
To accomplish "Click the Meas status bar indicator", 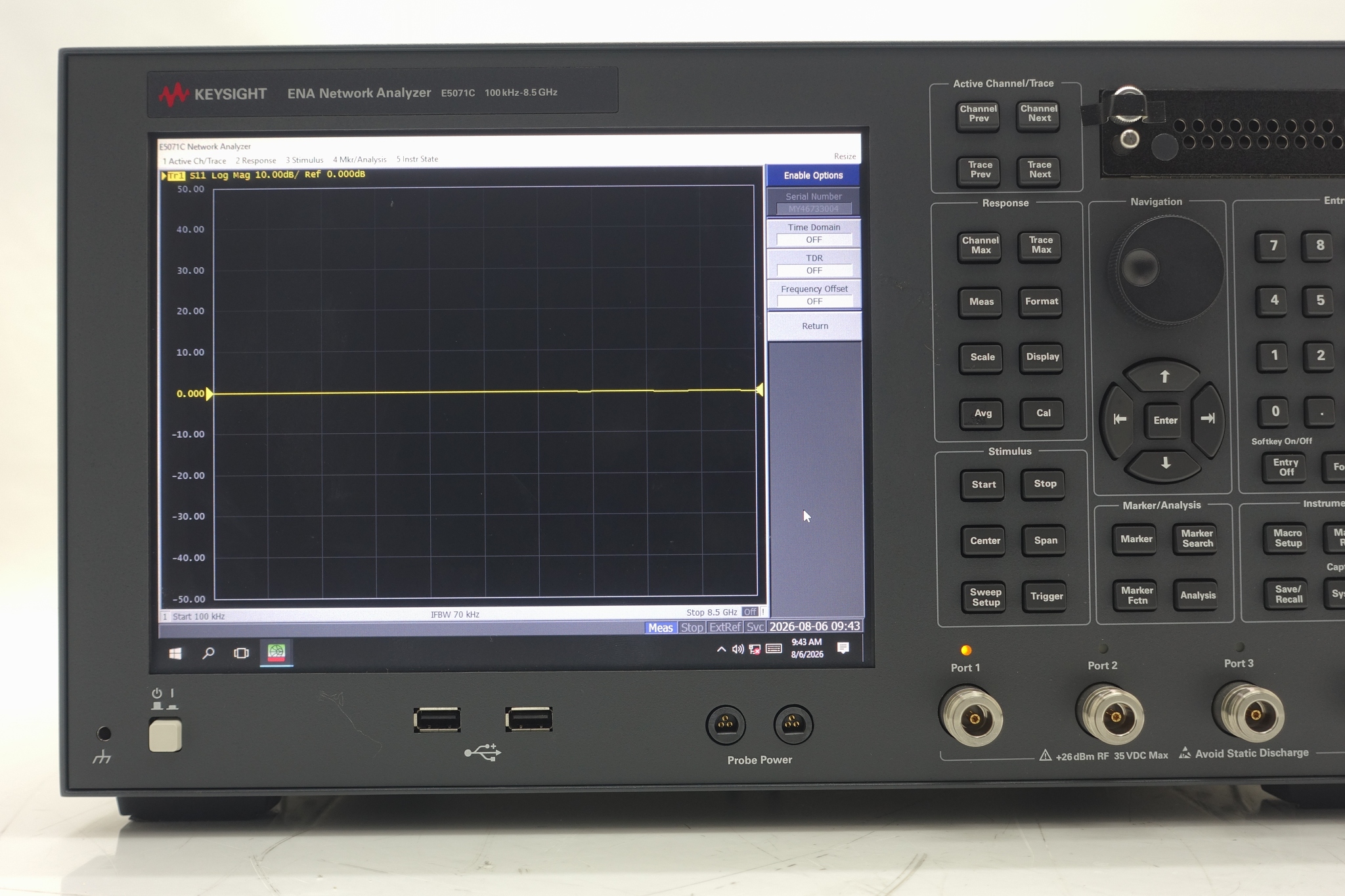I will click(x=660, y=628).
